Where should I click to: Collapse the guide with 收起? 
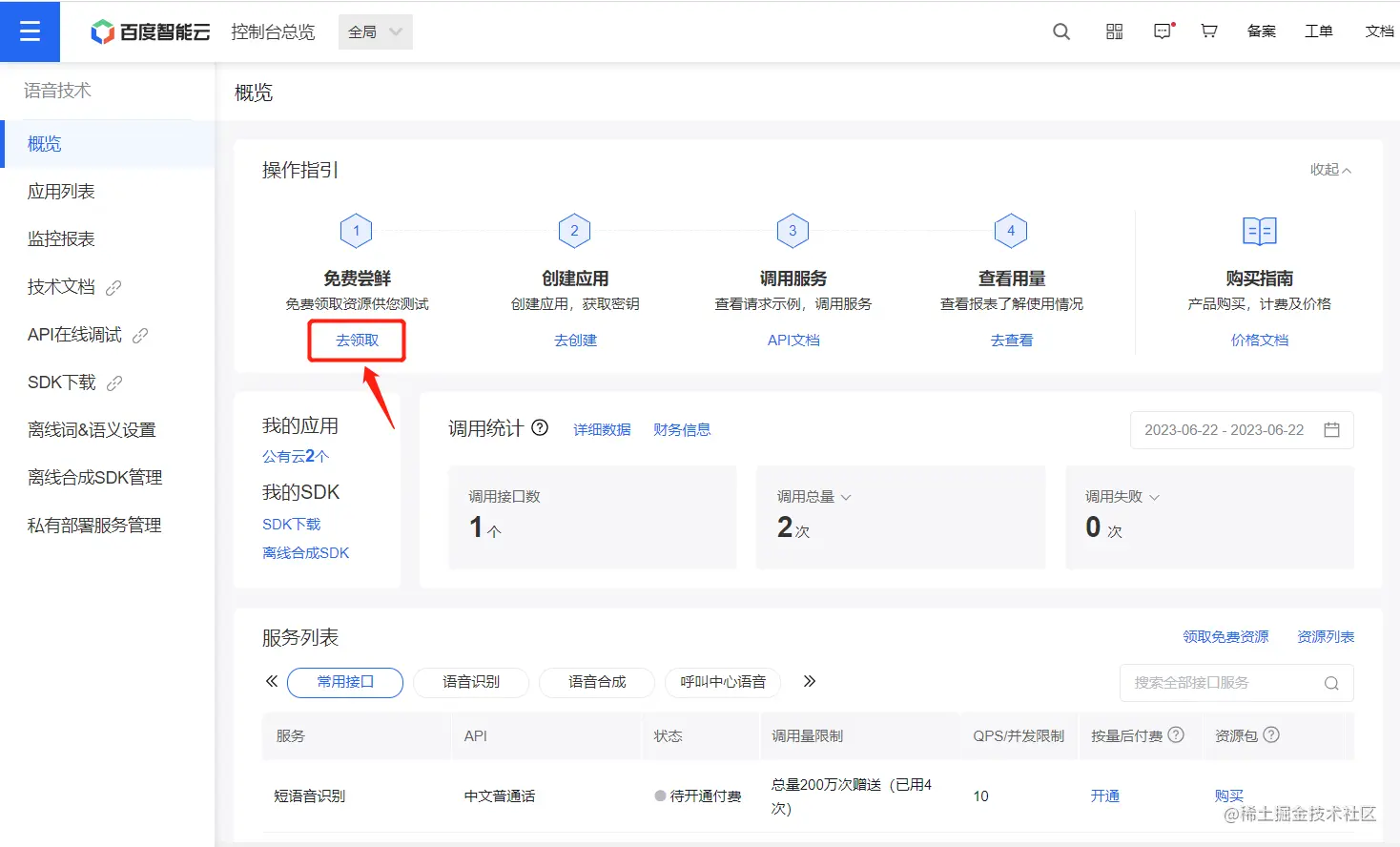pyautogui.click(x=1330, y=169)
